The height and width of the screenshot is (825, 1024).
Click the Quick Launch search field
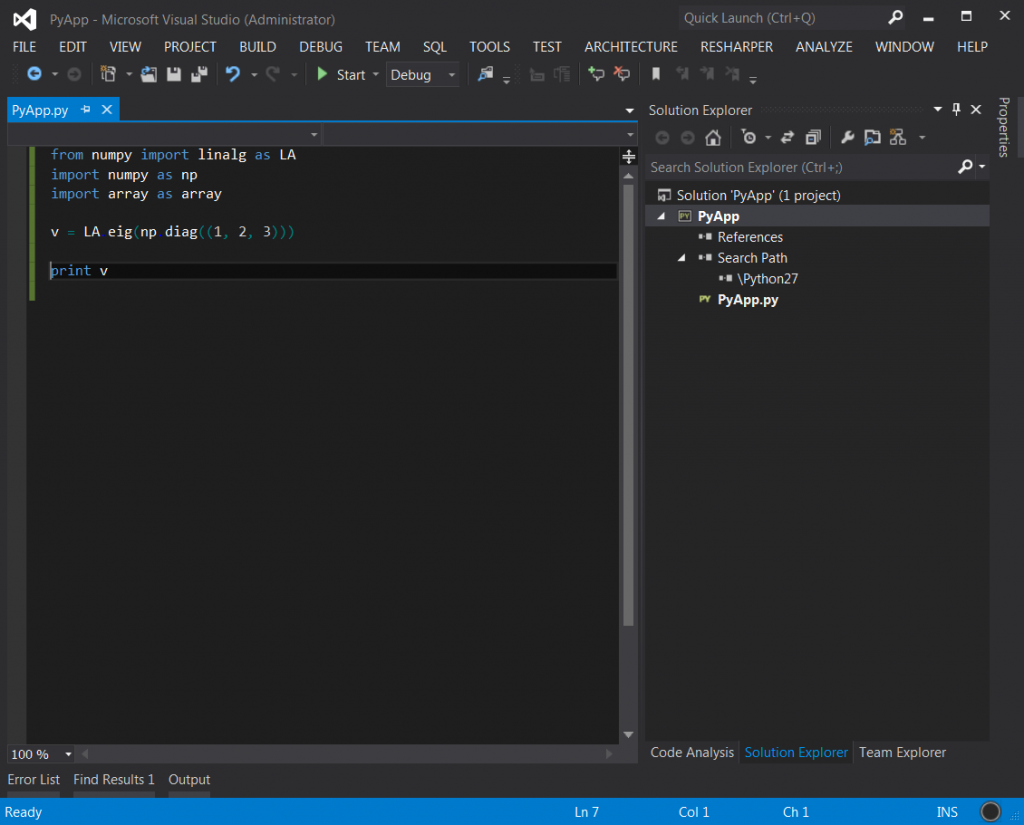[782, 18]
